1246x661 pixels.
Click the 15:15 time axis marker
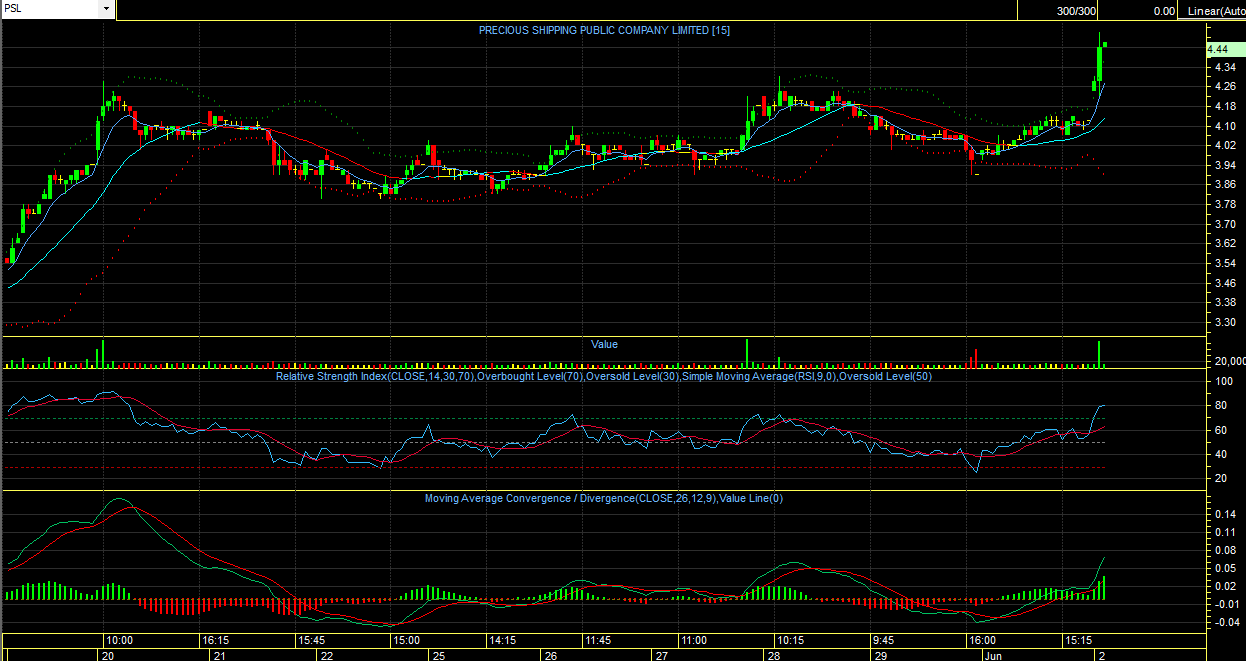point(1076,640)
